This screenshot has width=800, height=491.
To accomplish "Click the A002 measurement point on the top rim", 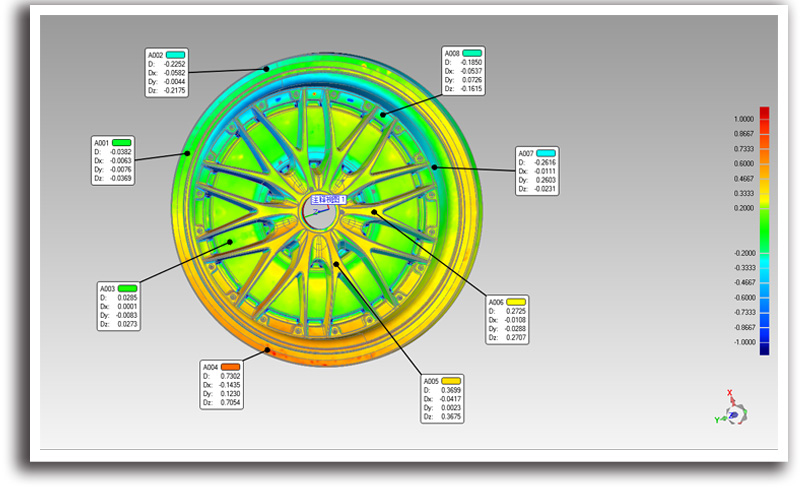I will pyautogui.click(x=266, y=68).
